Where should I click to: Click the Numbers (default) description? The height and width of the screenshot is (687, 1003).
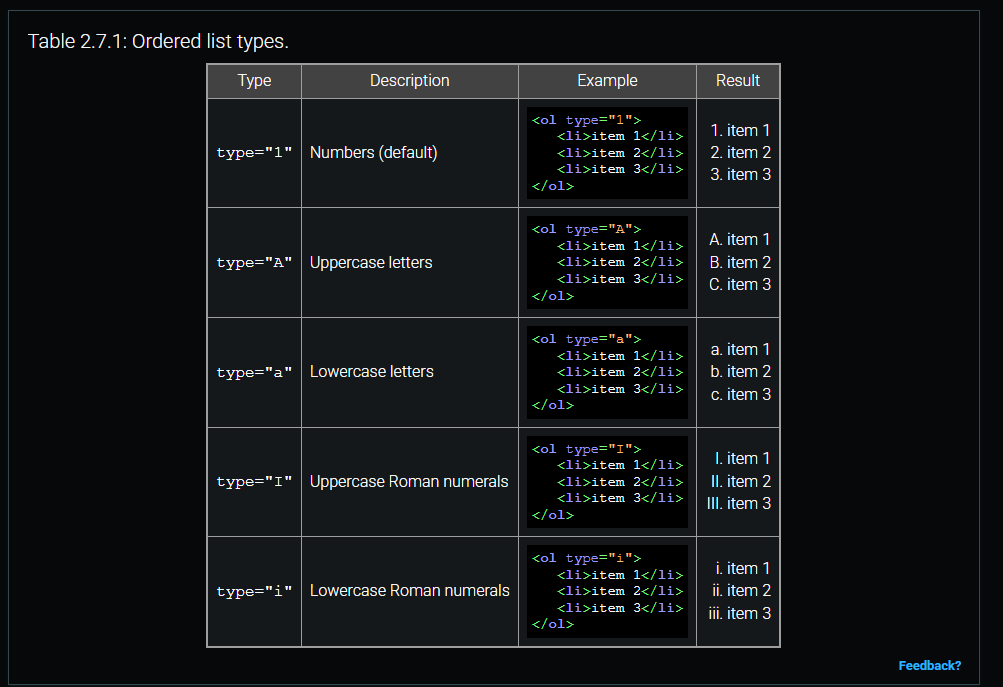click(x=373, y=153)
